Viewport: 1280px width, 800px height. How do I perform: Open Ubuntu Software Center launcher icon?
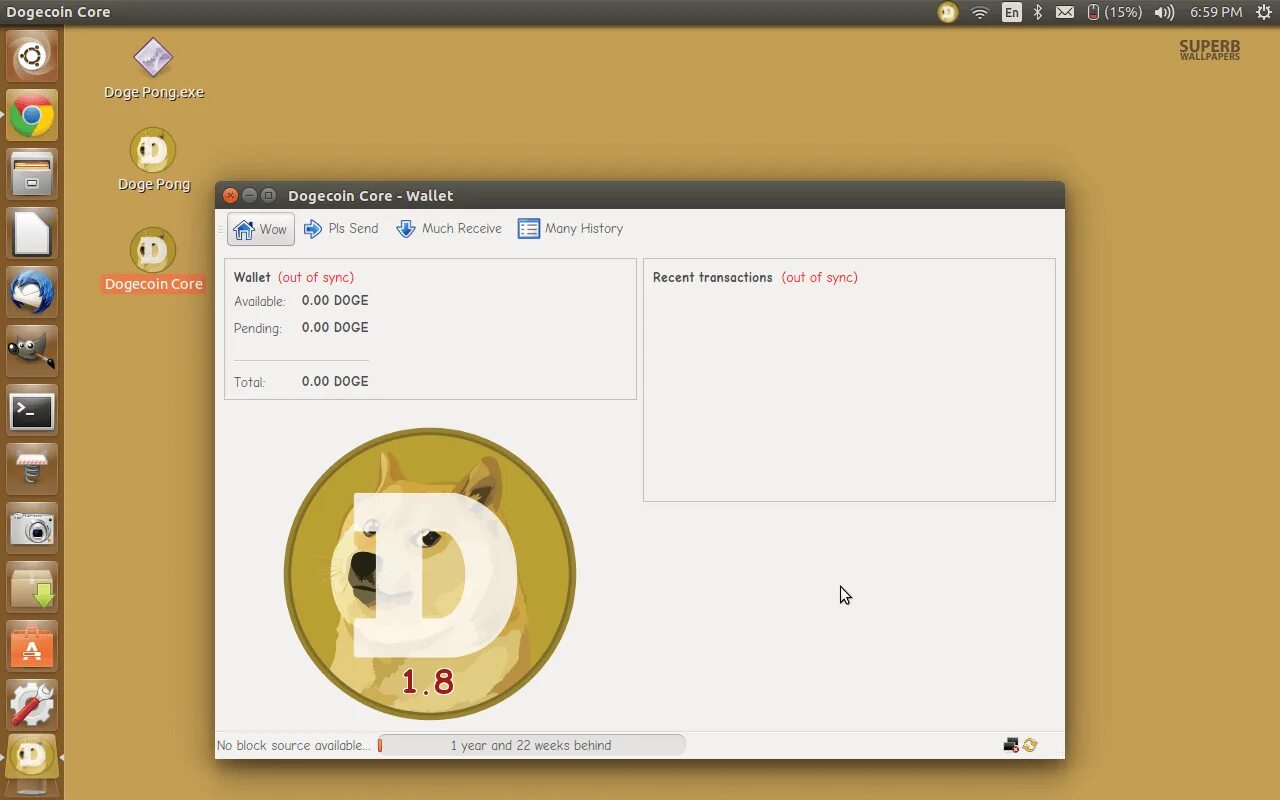point(32,646)
